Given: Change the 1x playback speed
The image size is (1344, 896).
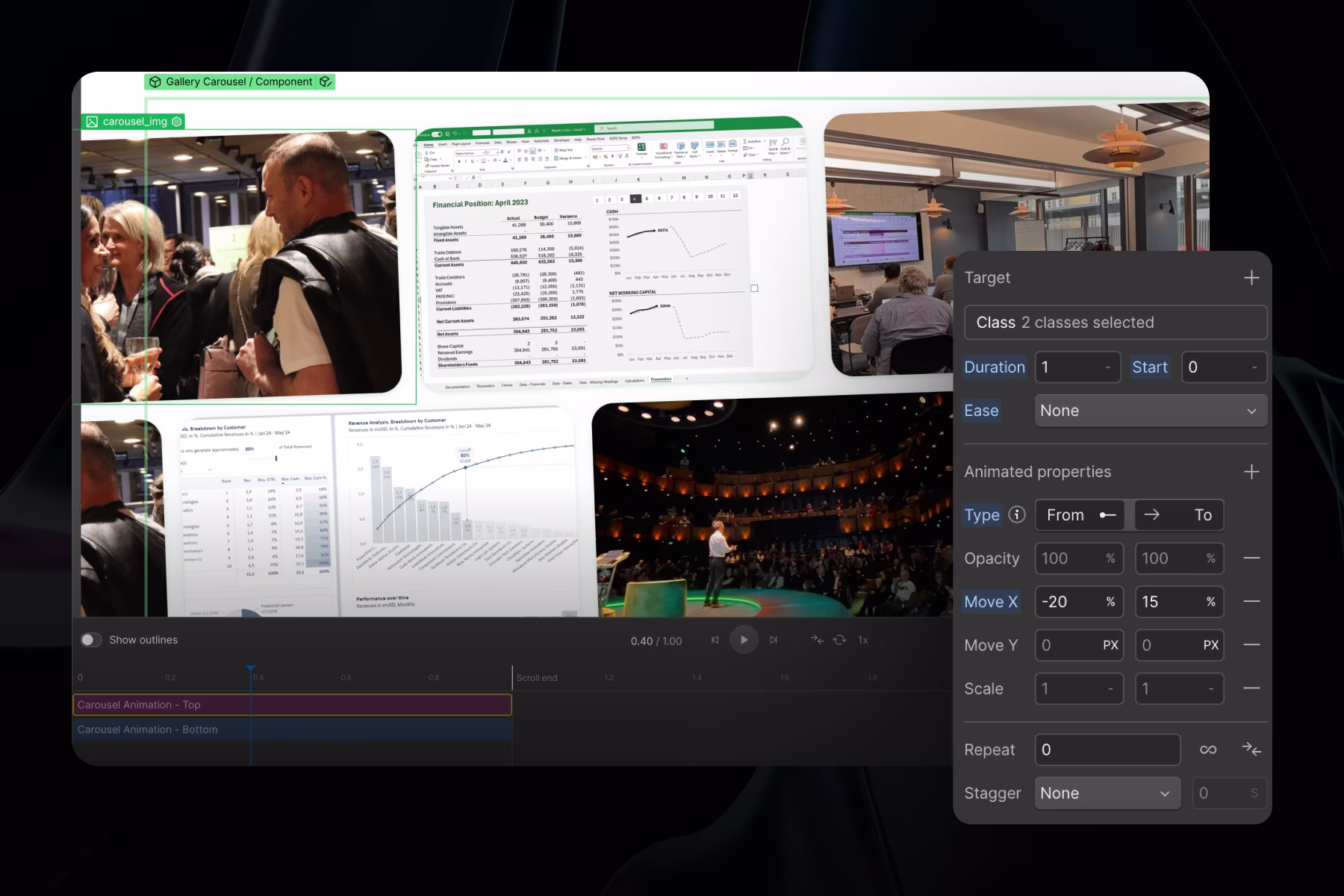Looking at the screenshot, I should (862, 640).
